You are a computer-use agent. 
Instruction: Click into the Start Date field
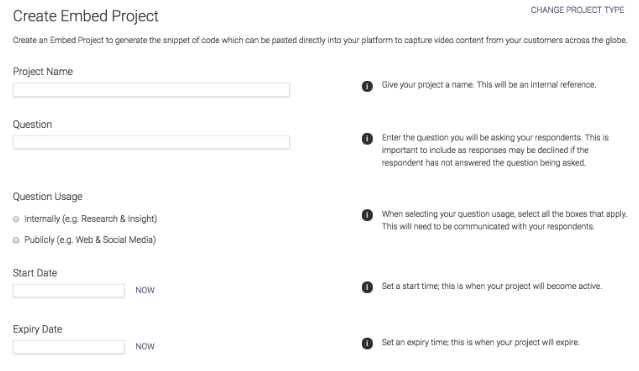pyautogui.click(x=69, y=291)
